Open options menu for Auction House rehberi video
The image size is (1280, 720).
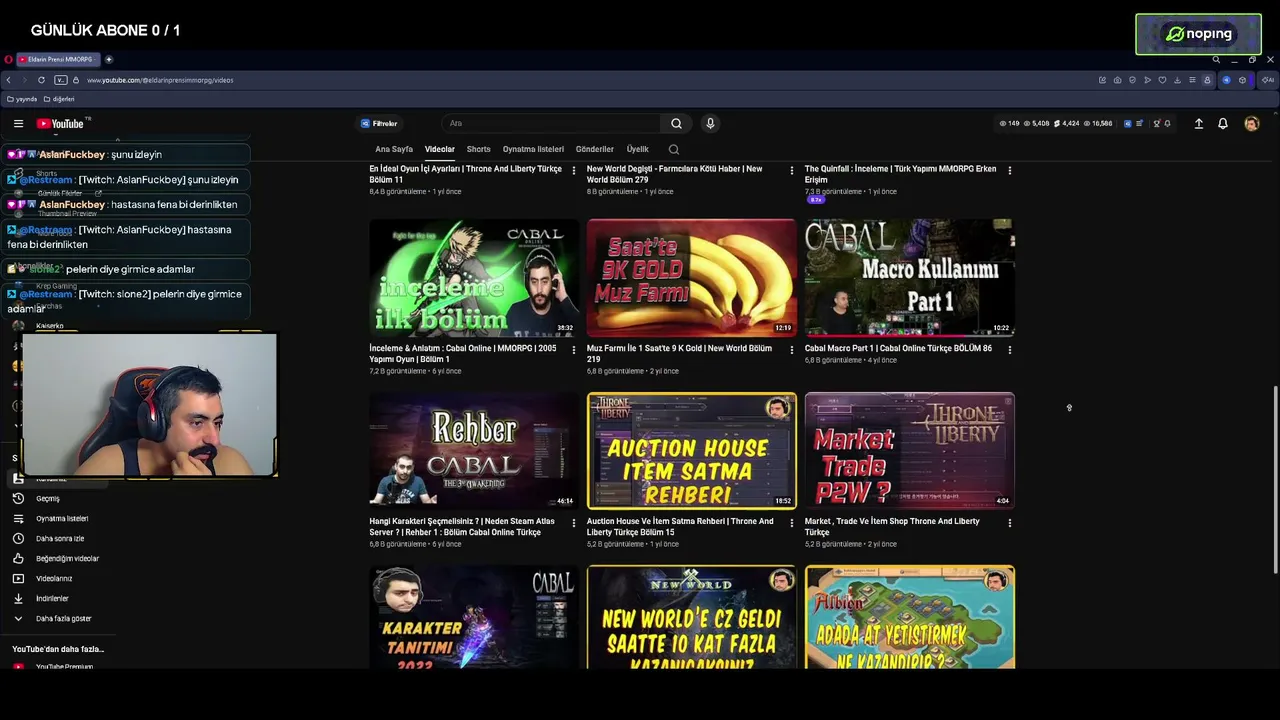pos(791,523)
